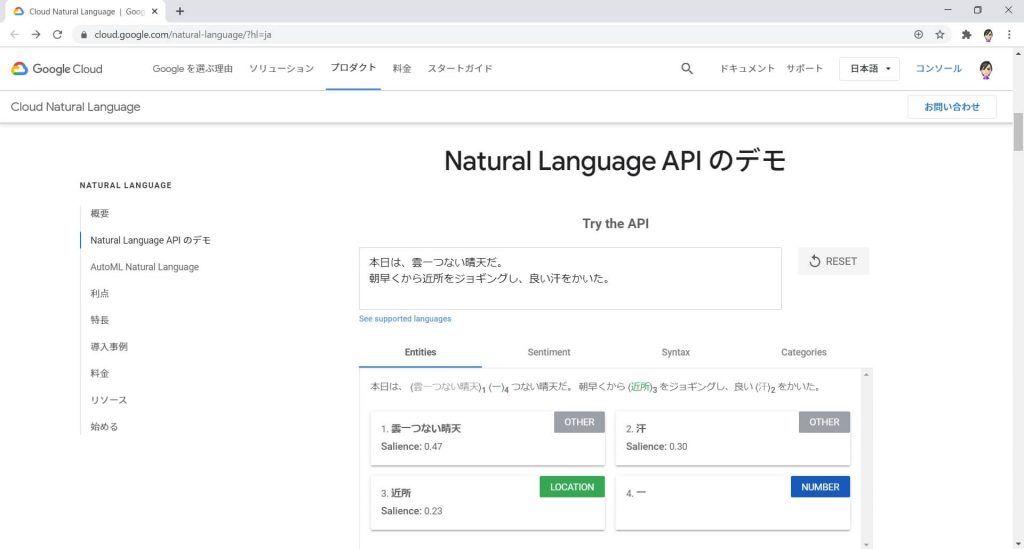Select 料金 in the sidebar
Image resolution: width=1024 pixels, height=549 pixels.
tap(100, 373)
